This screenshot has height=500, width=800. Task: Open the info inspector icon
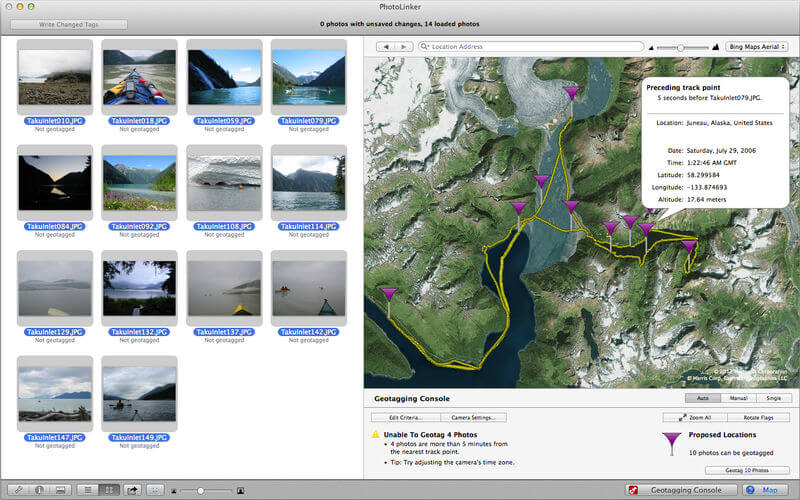point(39,490)
